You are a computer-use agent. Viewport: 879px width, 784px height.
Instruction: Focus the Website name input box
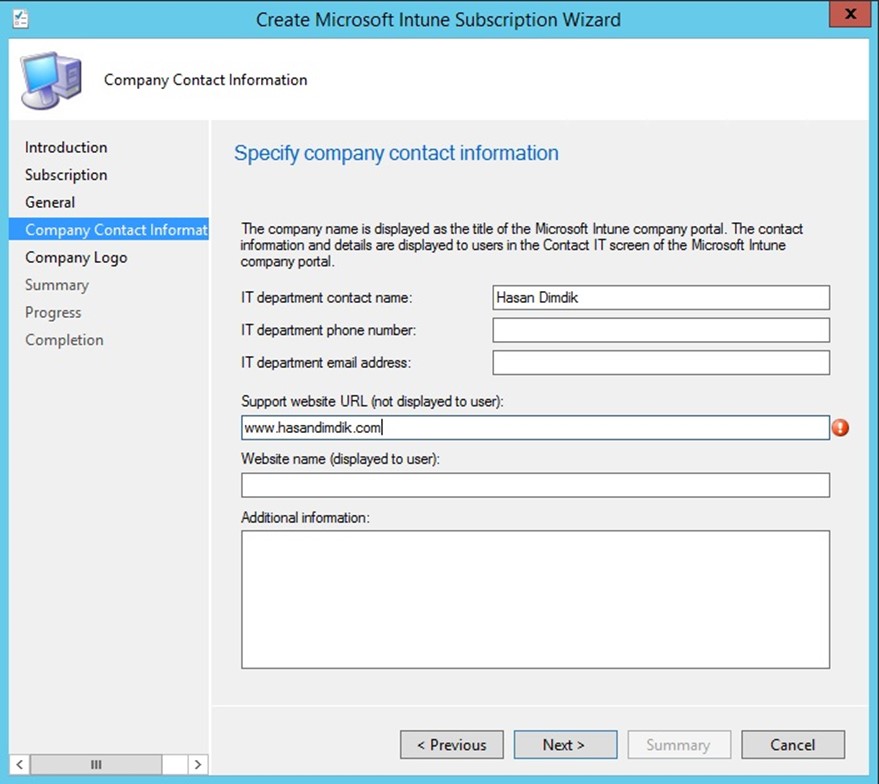click(535, 485)
